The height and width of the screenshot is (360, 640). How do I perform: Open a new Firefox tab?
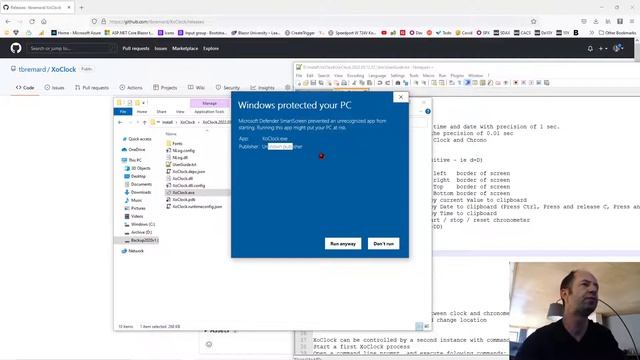[81, 7]
